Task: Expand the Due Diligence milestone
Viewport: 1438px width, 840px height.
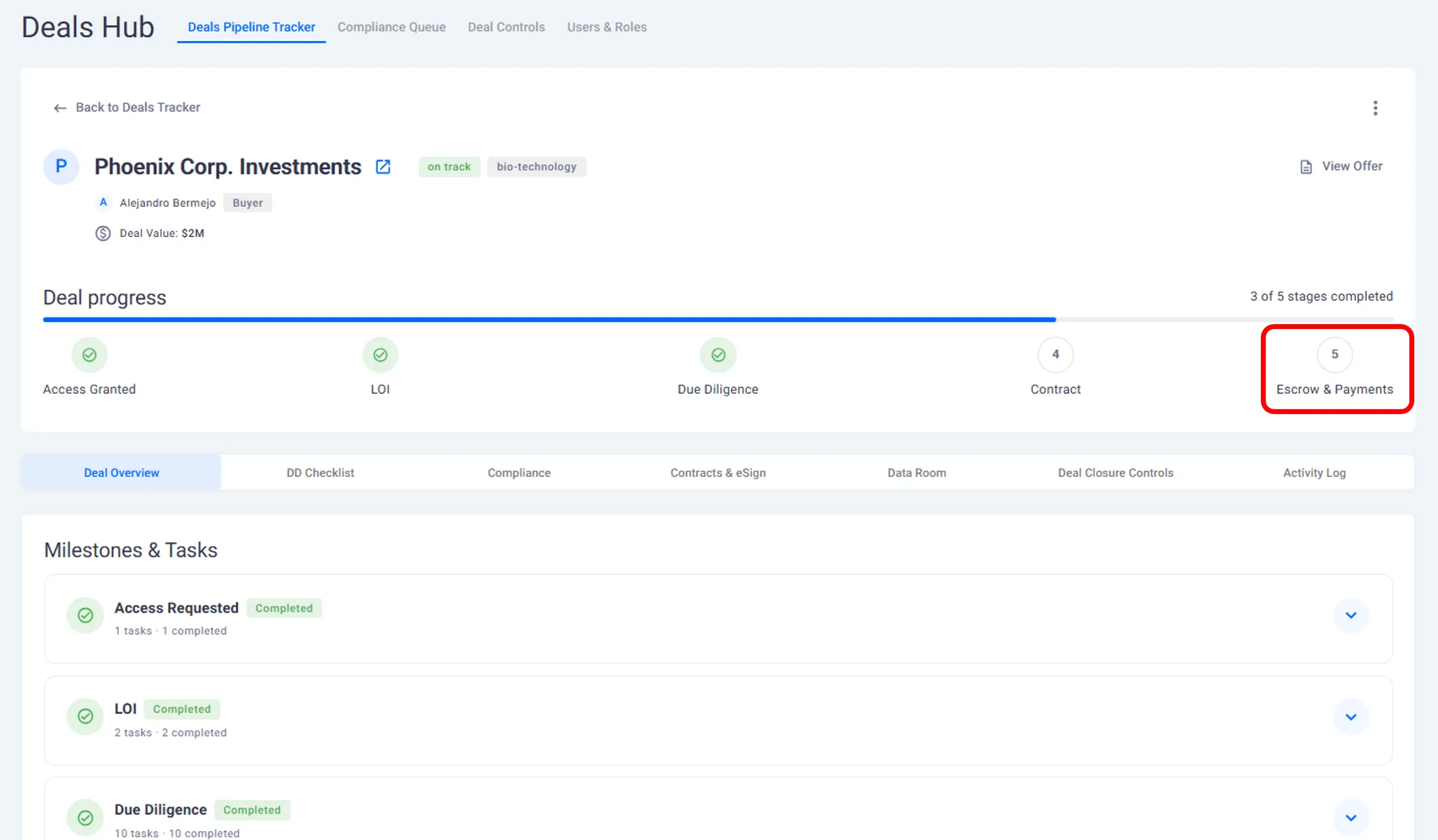Action: point(1350,818)
